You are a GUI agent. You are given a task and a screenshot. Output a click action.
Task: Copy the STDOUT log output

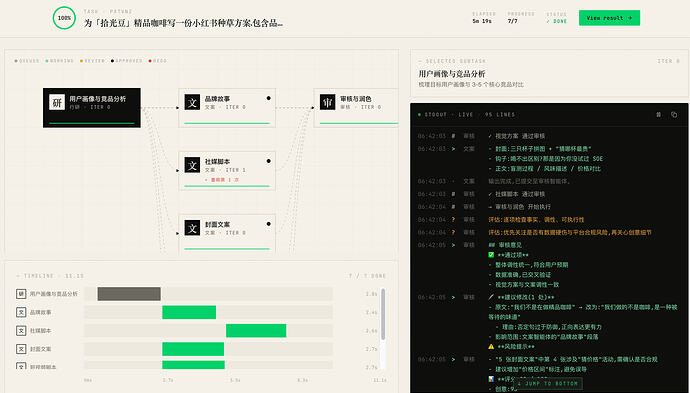tap(674, 114)
